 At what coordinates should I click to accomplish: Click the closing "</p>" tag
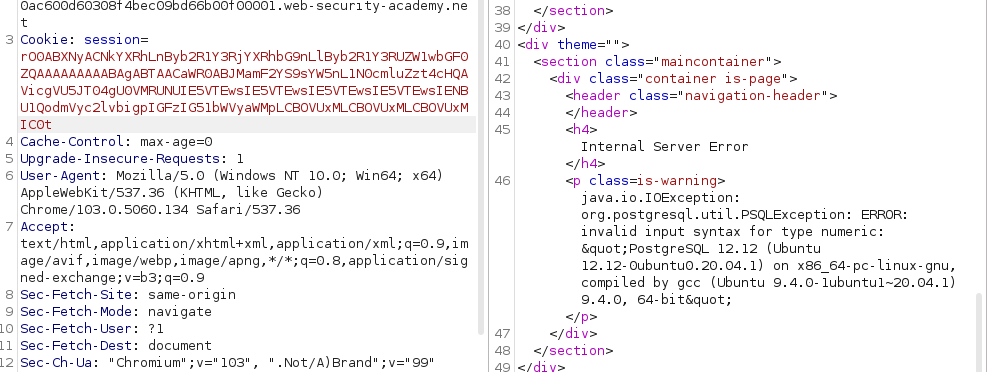coord(581,317)
